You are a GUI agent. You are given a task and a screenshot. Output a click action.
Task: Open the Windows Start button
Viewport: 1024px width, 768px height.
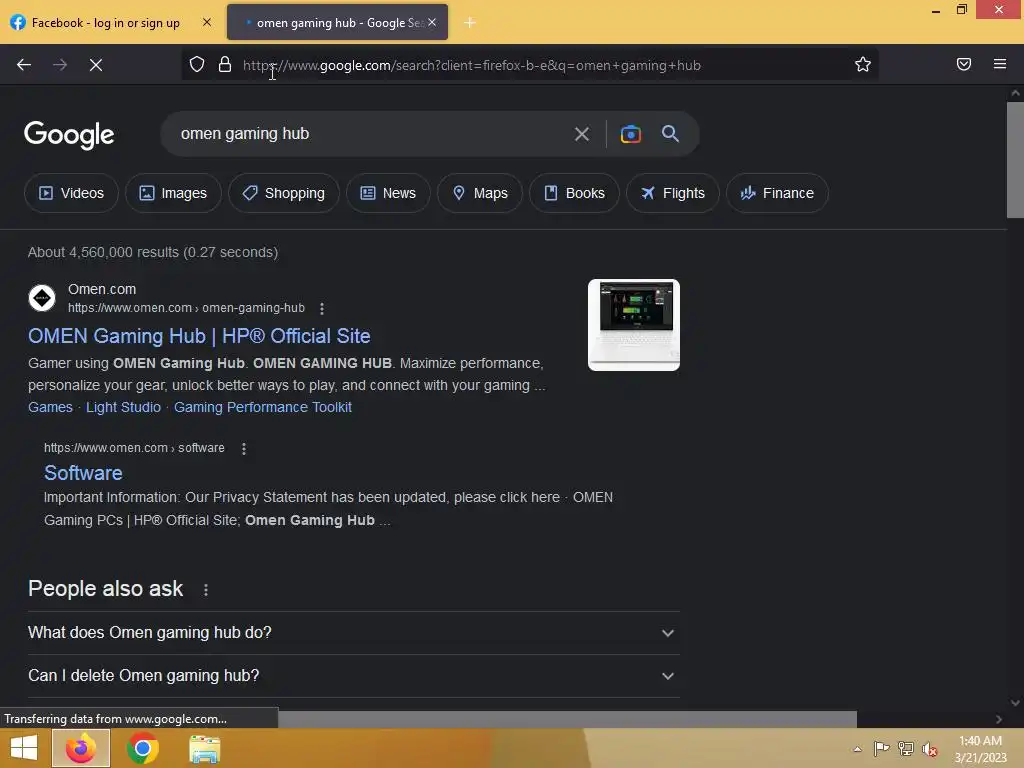coord(24,748)
